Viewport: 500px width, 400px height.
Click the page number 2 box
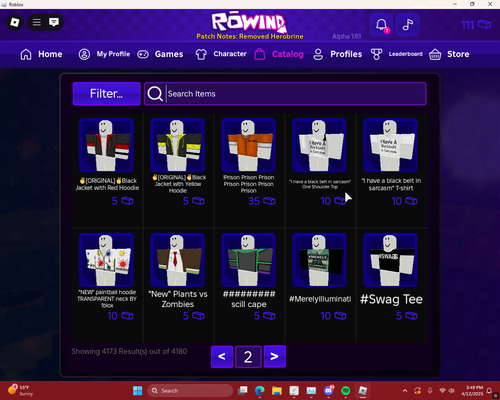(x=248, y=357)
